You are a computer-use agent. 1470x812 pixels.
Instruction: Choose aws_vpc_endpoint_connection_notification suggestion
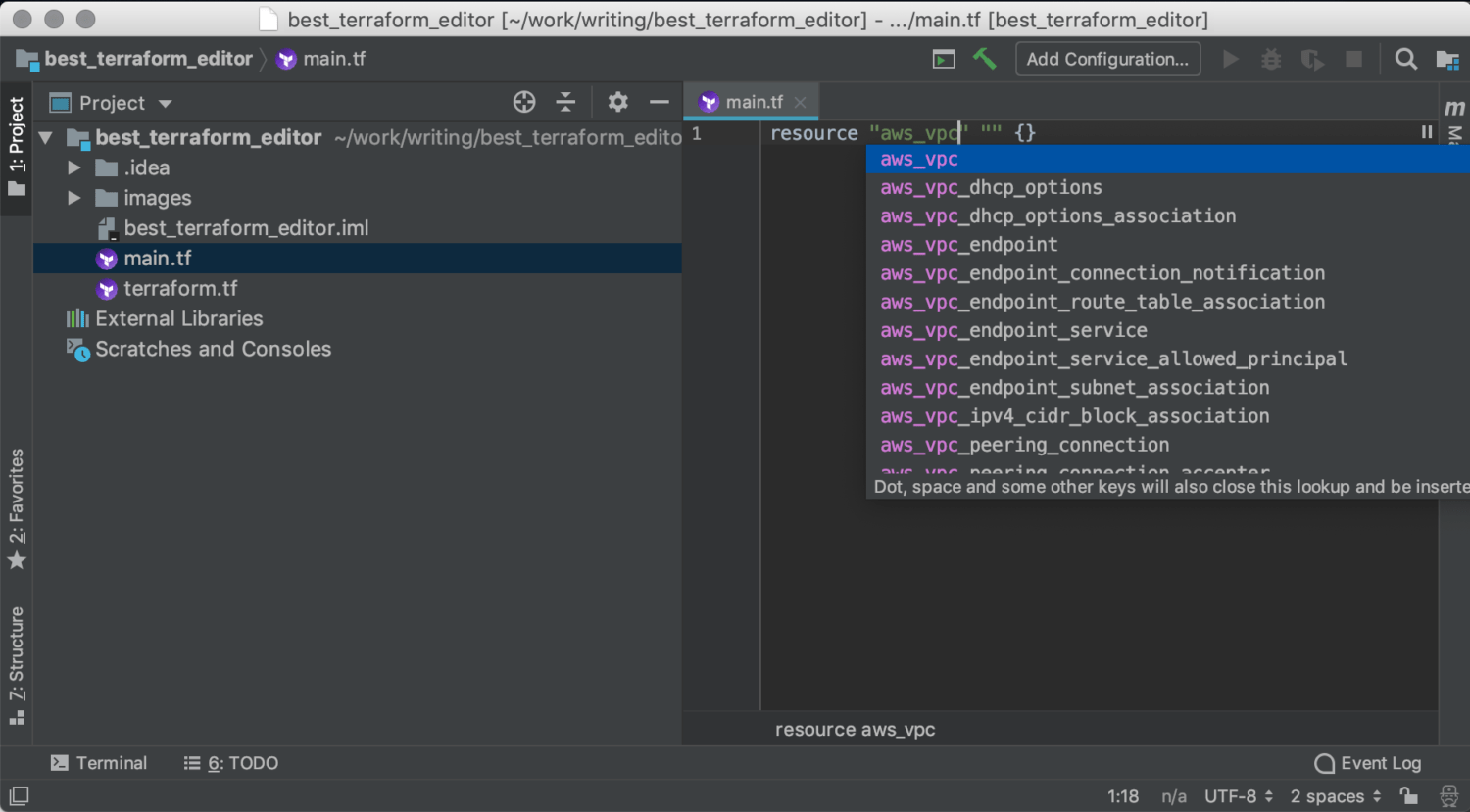(x=1168, y=273)
